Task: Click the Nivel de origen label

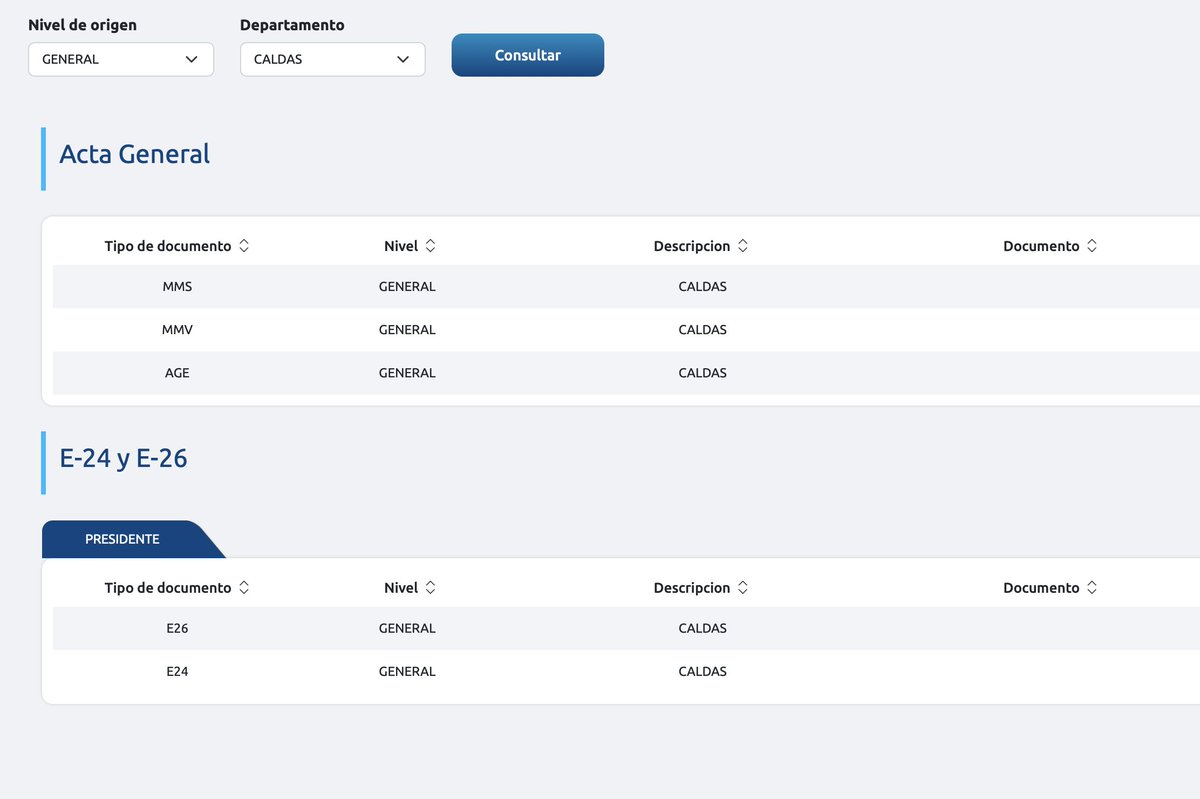Action: pyautogui.click(x=82, y=25)
